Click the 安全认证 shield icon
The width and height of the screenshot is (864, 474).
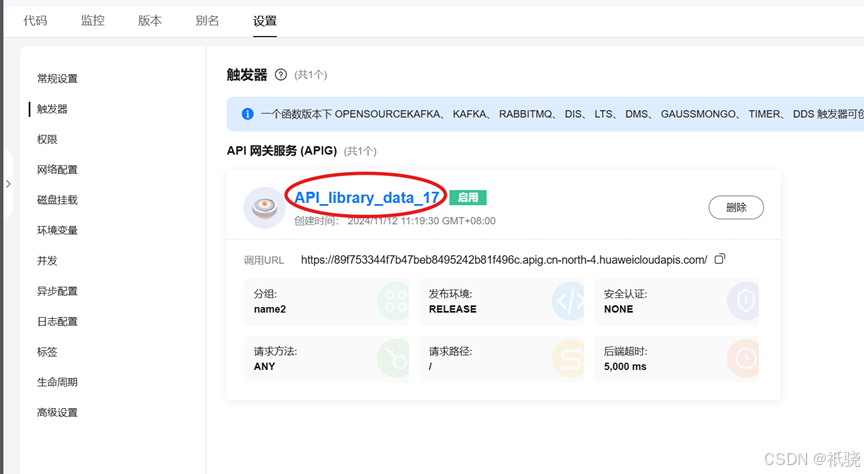pyautogui.click(x=743, y=301)
